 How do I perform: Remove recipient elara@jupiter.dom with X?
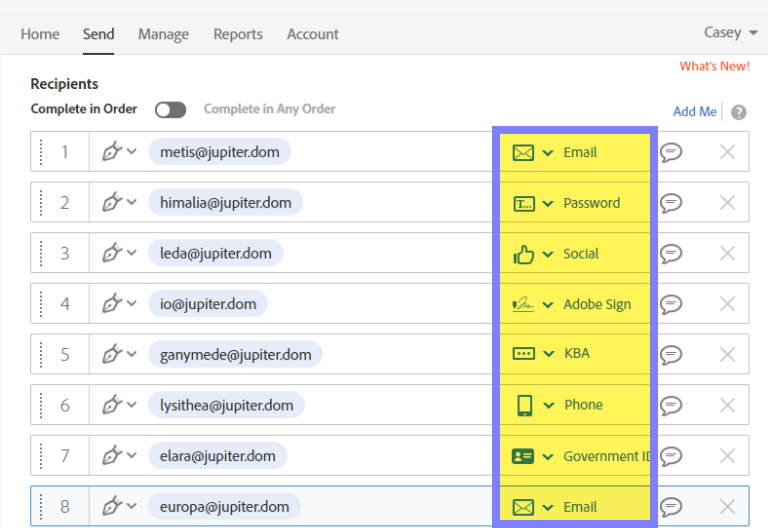coord(727,456)
